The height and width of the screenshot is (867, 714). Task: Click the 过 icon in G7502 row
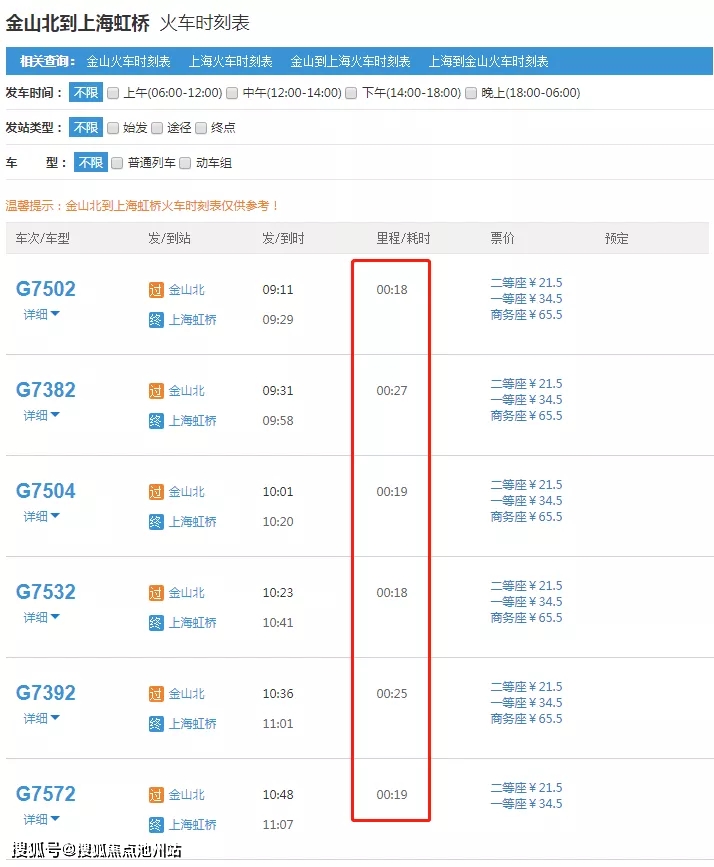tap(156, 290)
